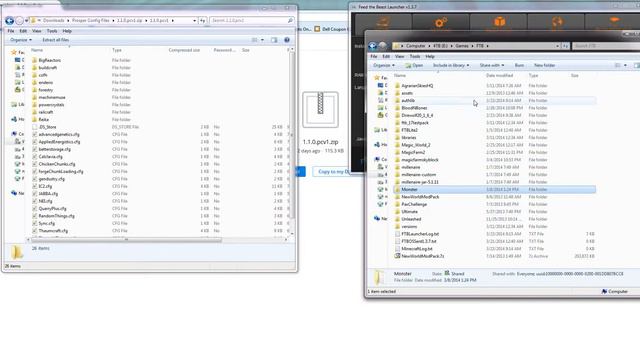Click the Reika folder icon
Viewport: 640px width, 360px height.
tap(34, 120)
